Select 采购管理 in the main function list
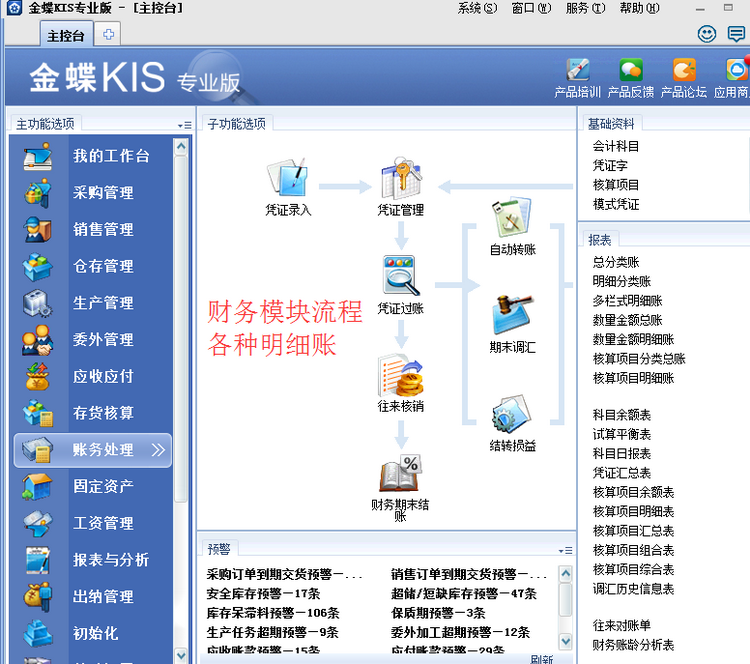This screenshot has width=750, height=664. (103, 193)
